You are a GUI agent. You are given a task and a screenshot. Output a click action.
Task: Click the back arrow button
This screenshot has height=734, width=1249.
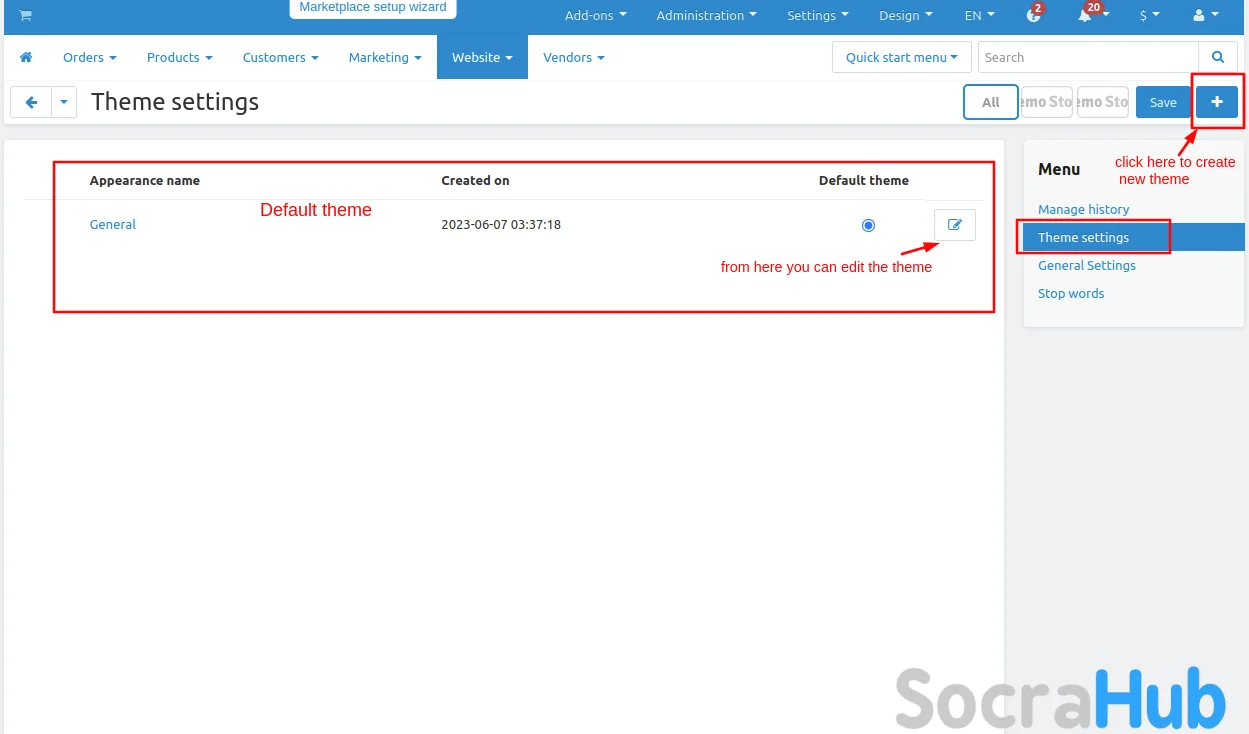pos(31,102)
